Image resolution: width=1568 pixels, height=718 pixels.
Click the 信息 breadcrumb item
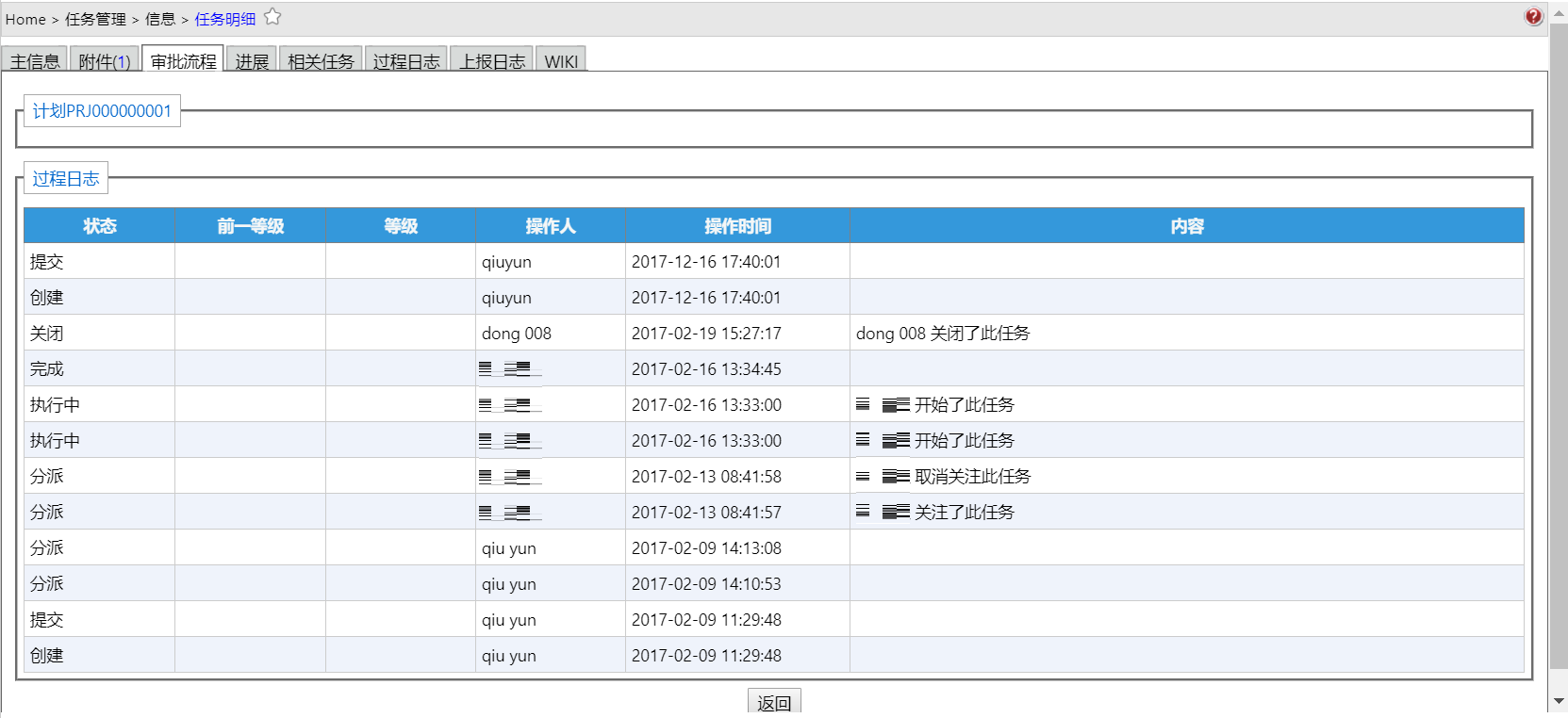pos(160,19)
